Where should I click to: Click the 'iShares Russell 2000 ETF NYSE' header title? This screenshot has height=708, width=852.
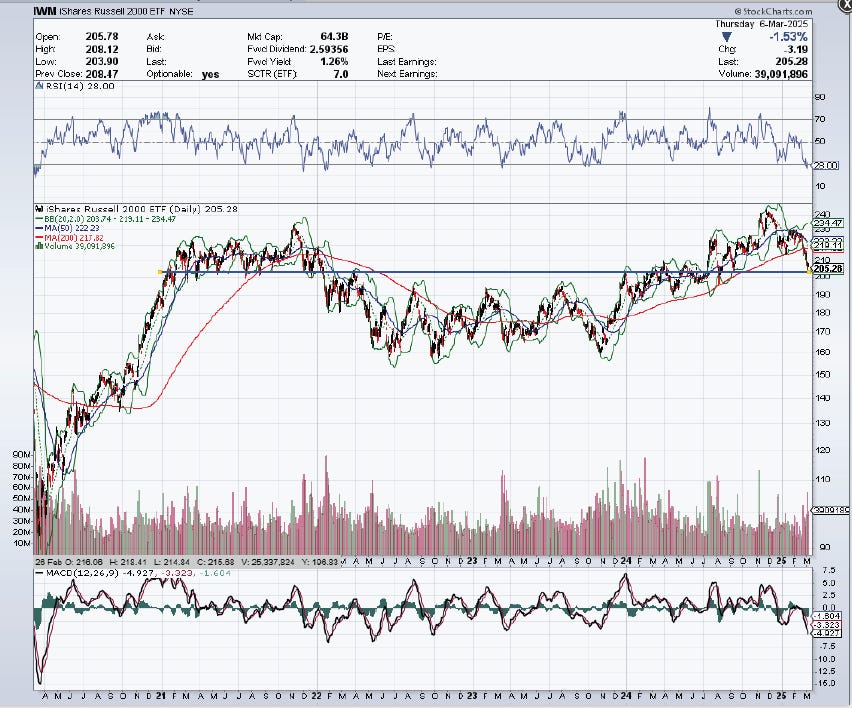(x=126, y=11)
